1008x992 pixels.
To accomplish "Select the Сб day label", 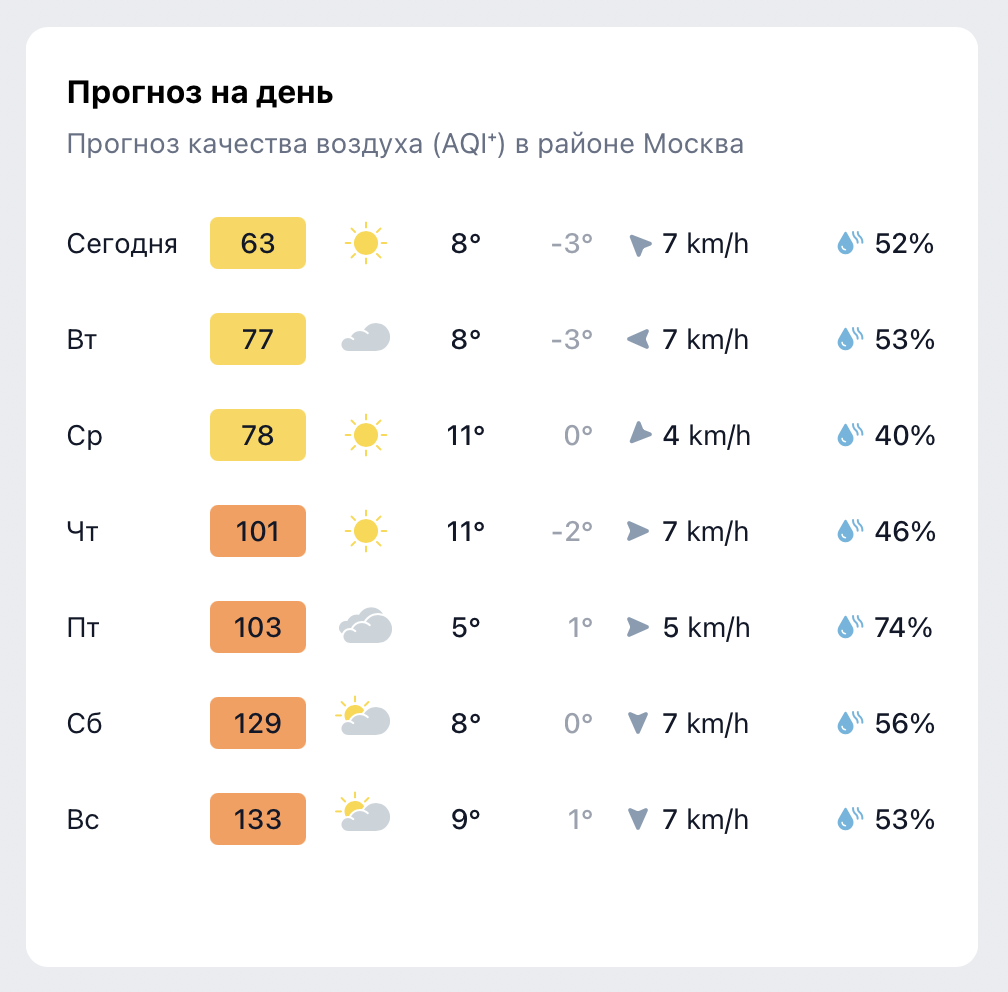I will tap(85, 723).
